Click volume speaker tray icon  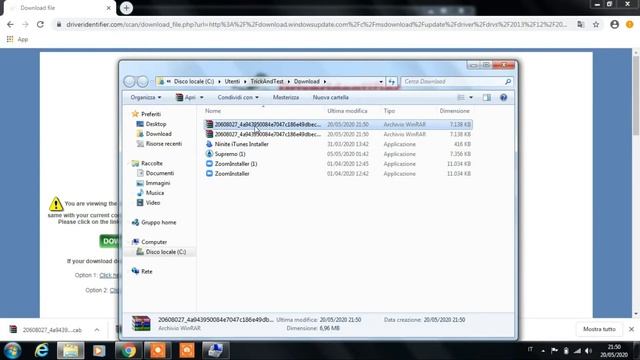point(588,351)
